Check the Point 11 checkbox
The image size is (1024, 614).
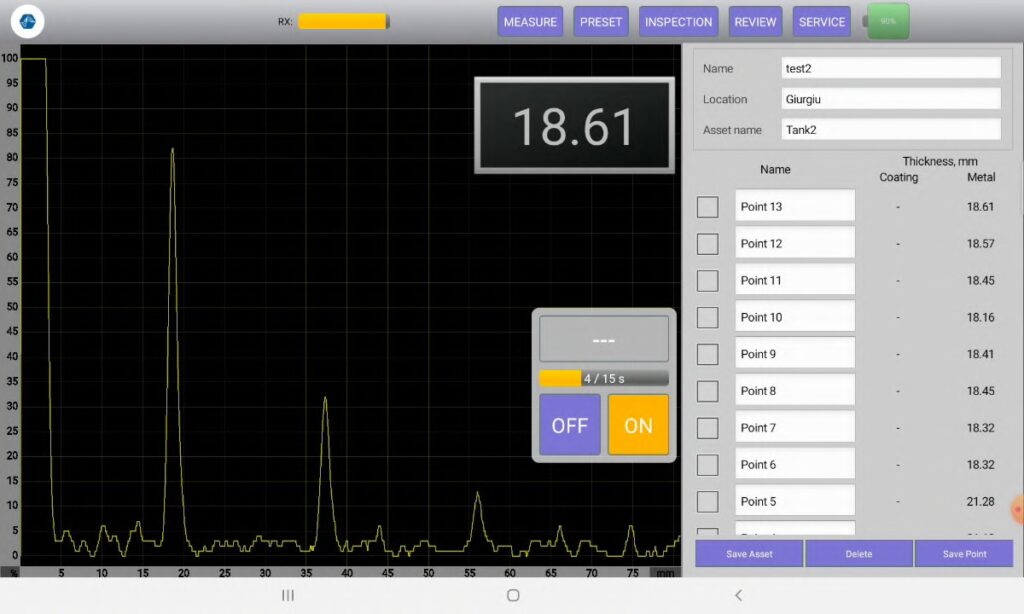point(707,281)
